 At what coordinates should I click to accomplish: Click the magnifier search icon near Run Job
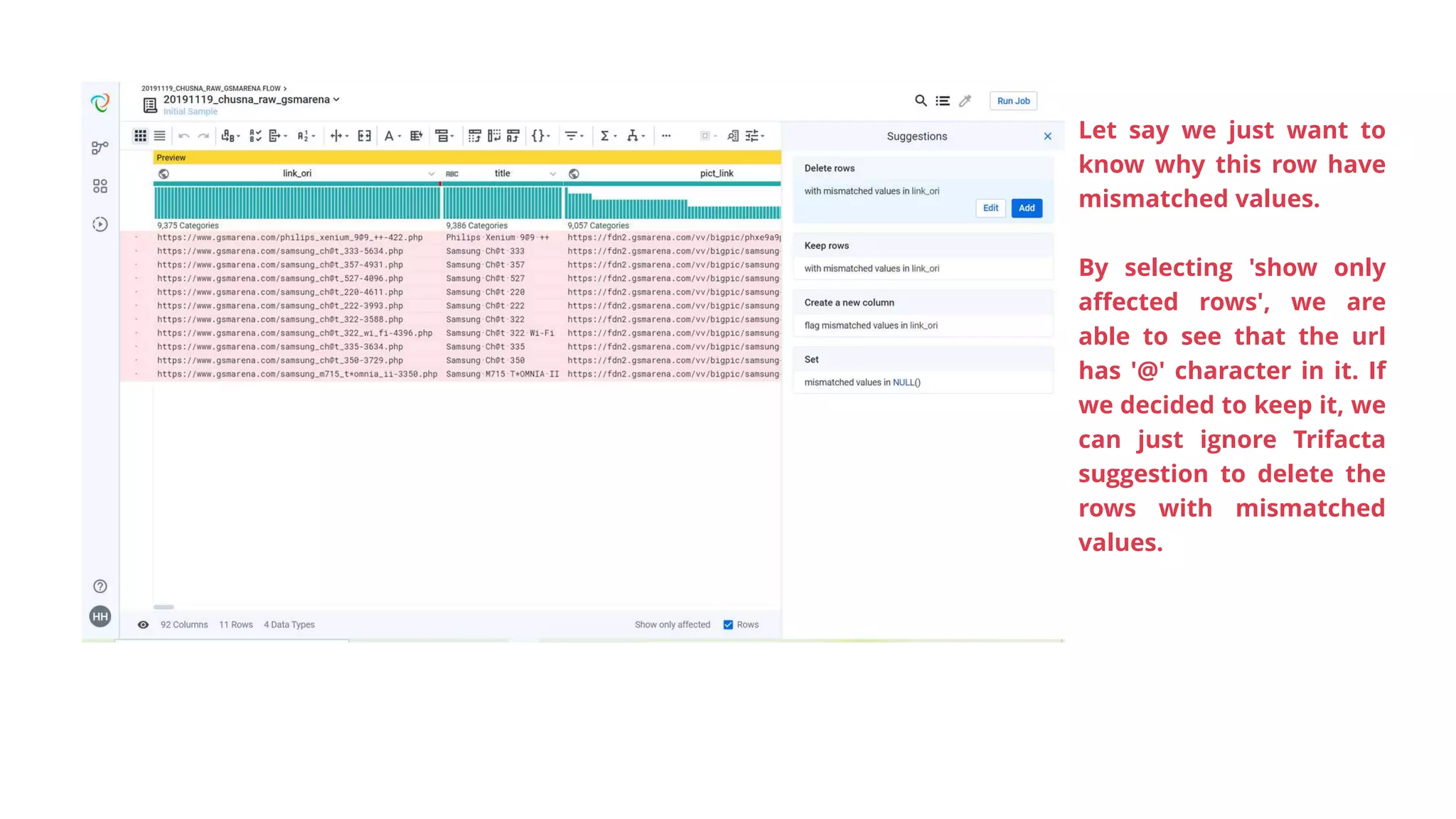tap(921, 101)
